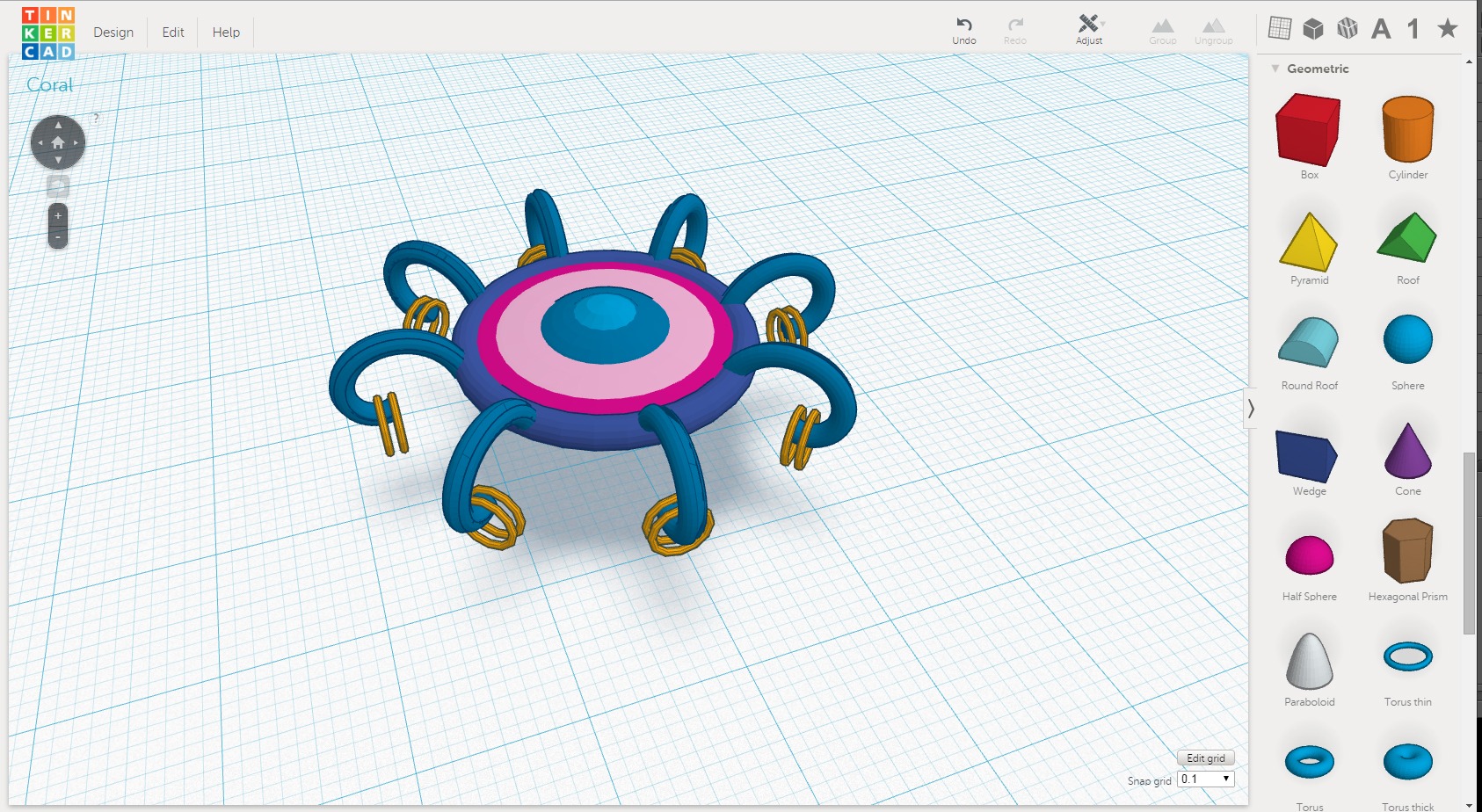This screenshot has width=1482, height=812.
Task: Click the Edit grid button
Action: click(x=1206, y=758)
